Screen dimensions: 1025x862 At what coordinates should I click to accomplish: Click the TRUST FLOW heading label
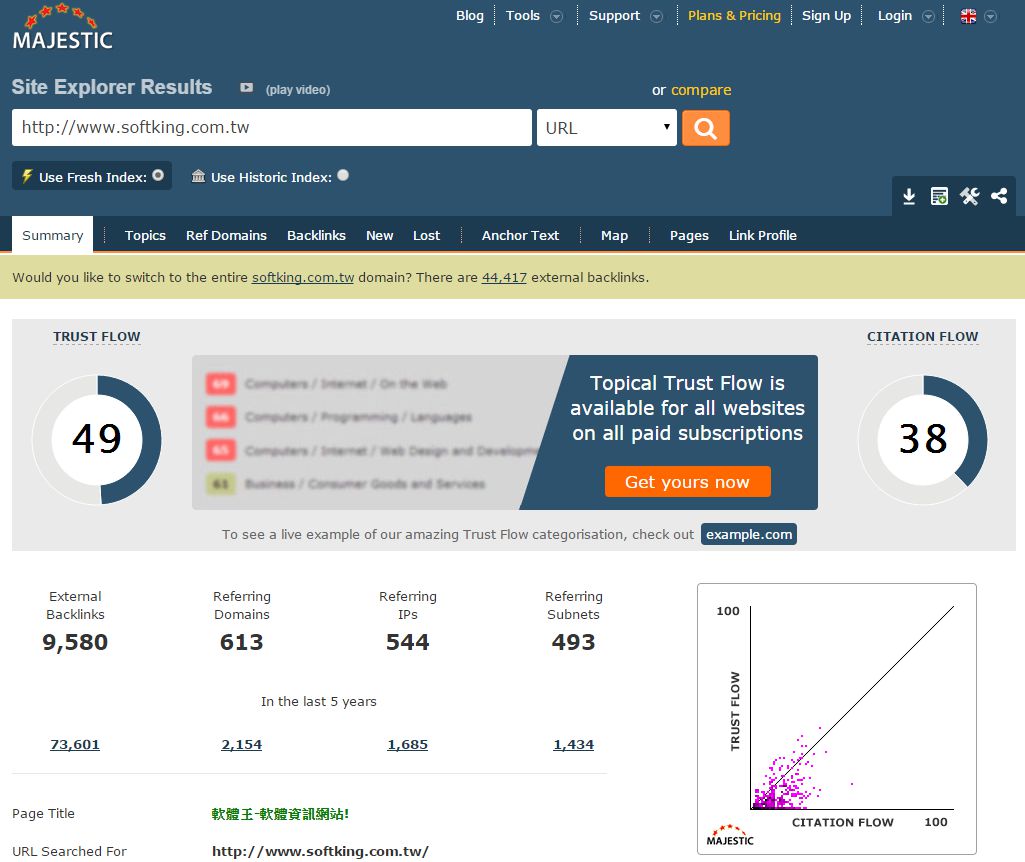click(x=97, y=337)
